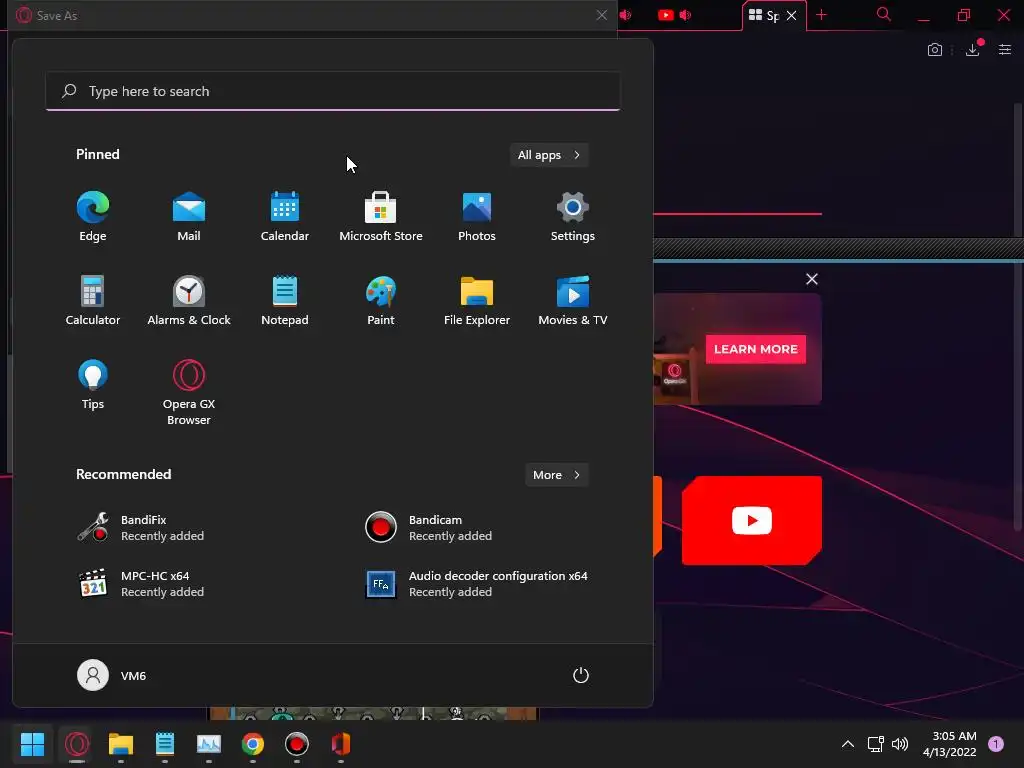
Task: Show hidden system tray icons
Action: click(848, 744)
